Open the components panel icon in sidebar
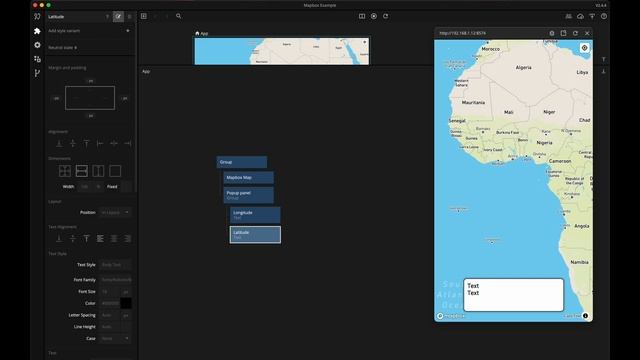Screen dimensions: 640x360 pyautogui.click(x=37, y=59)
